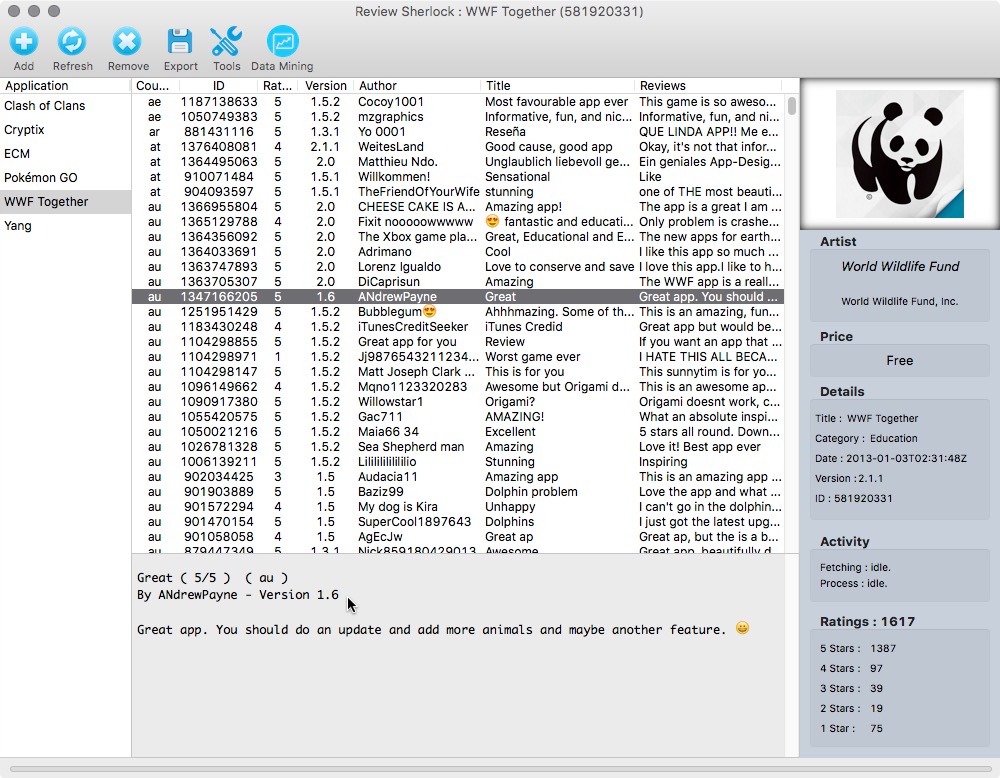This screenshot has height=778, width=1000.
Task: Select review by author DiCaprisun
Action: tap(458, 282)
